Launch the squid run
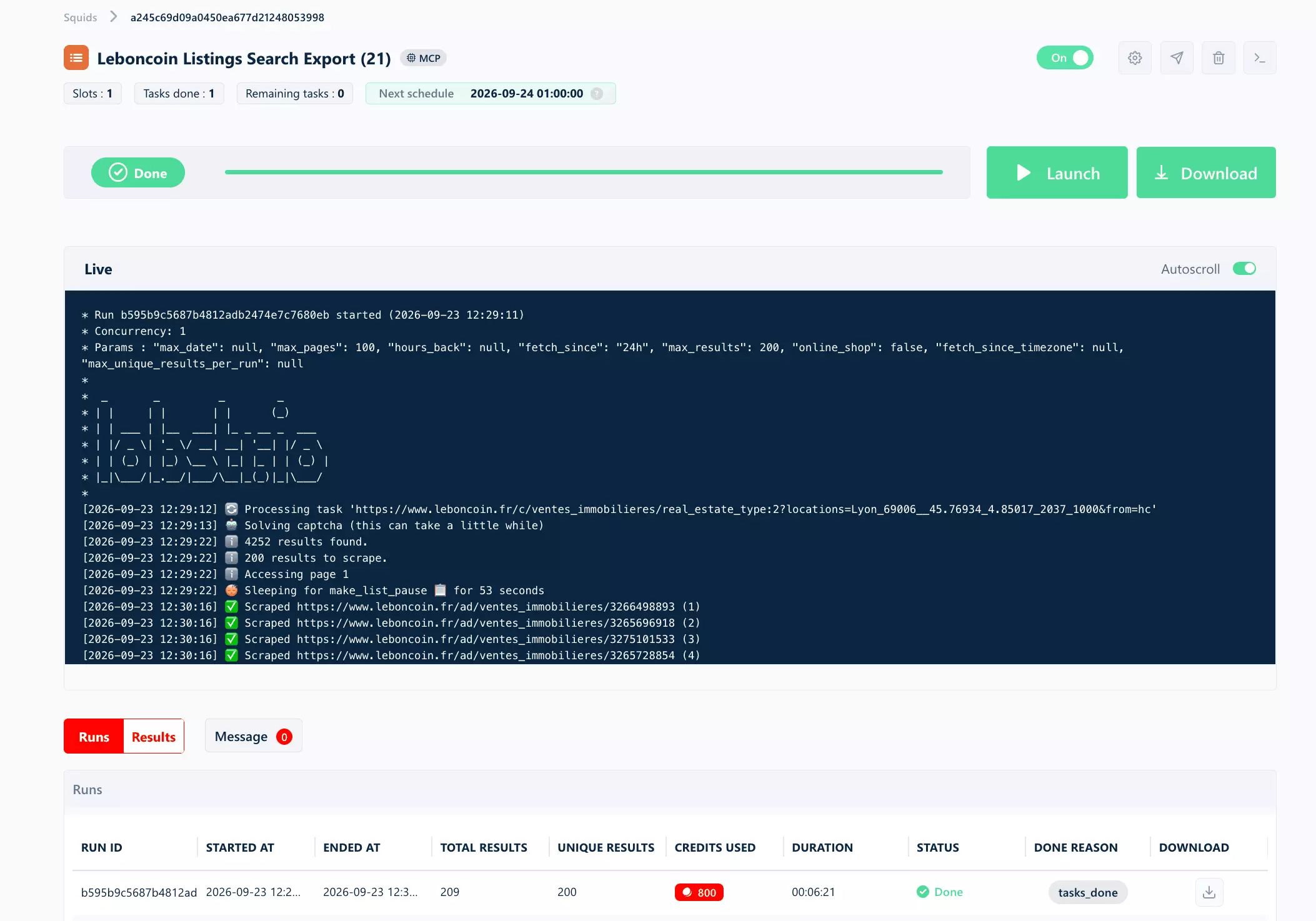The image size is (1316, 921). (1057, 172)
